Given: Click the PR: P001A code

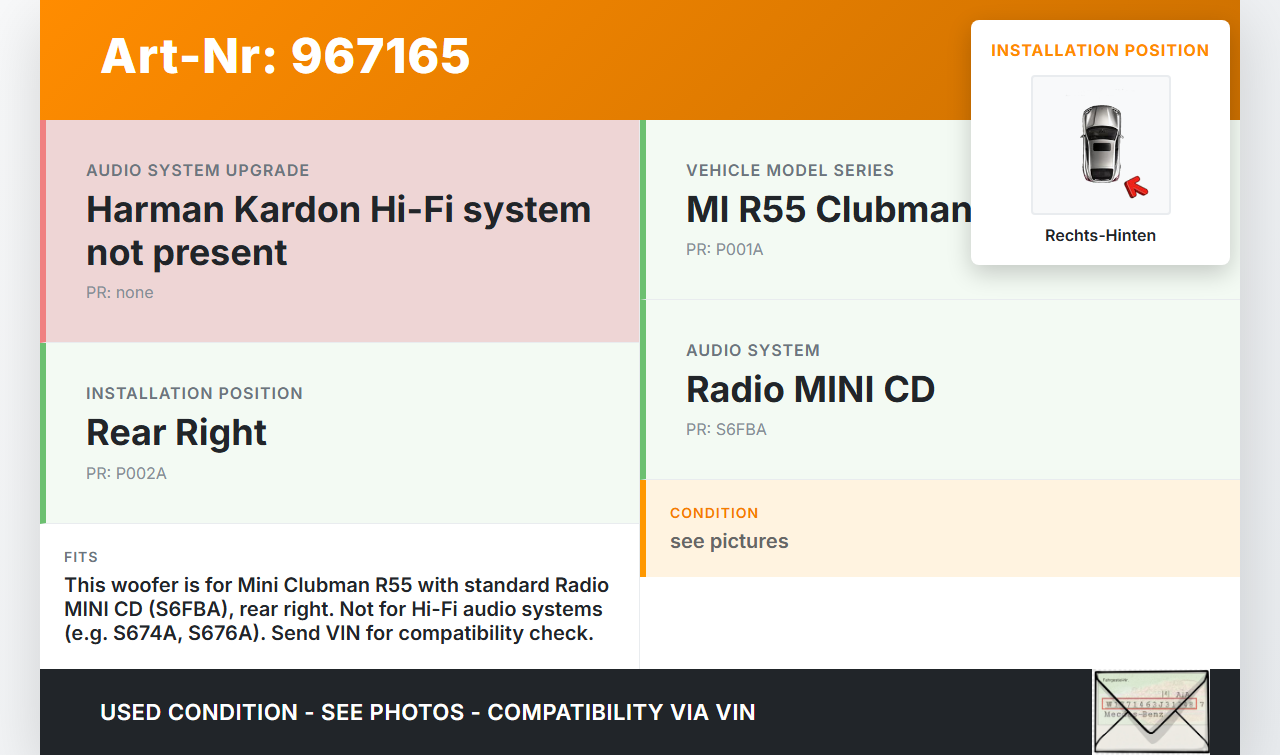Looking at the screenshot, I should 724,249.
